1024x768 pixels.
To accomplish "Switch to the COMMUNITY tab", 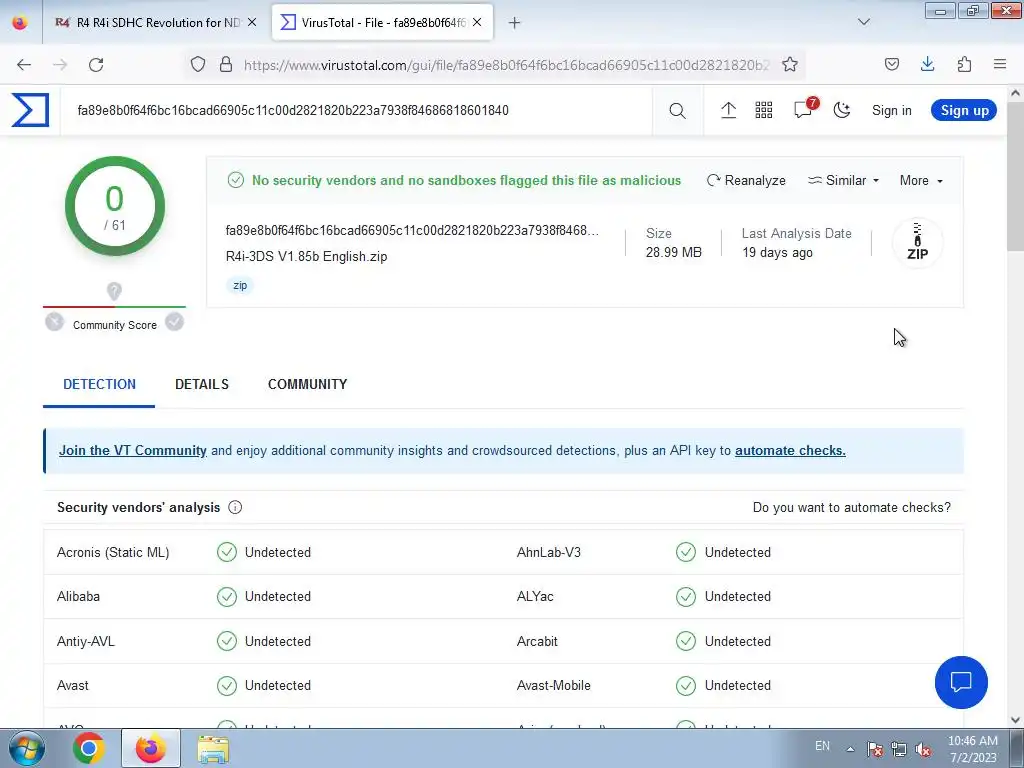I will (x=308, y=384).
